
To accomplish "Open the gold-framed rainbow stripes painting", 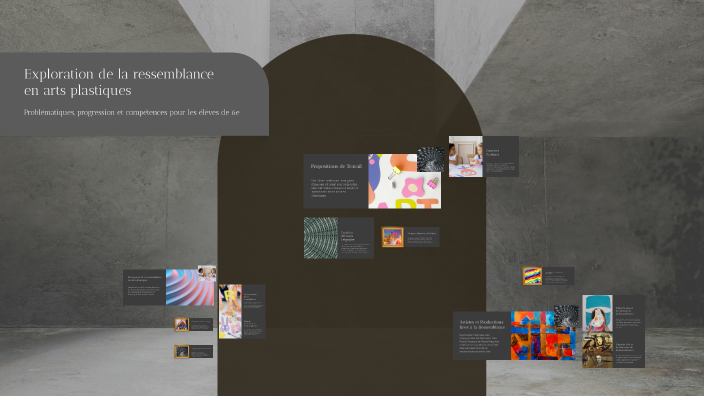I will [532, 276].
